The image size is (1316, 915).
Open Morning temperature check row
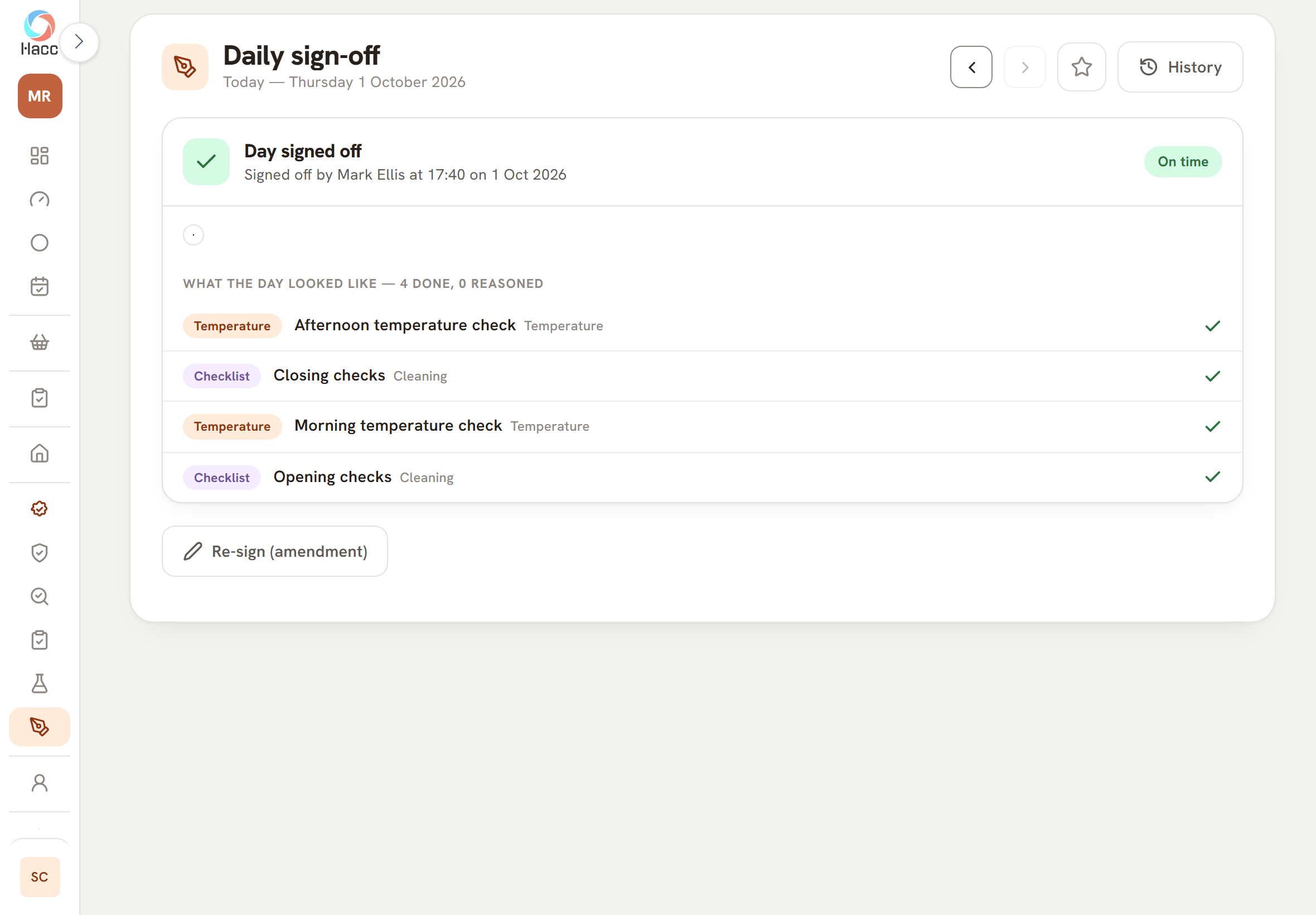click(x=702, y=427)
